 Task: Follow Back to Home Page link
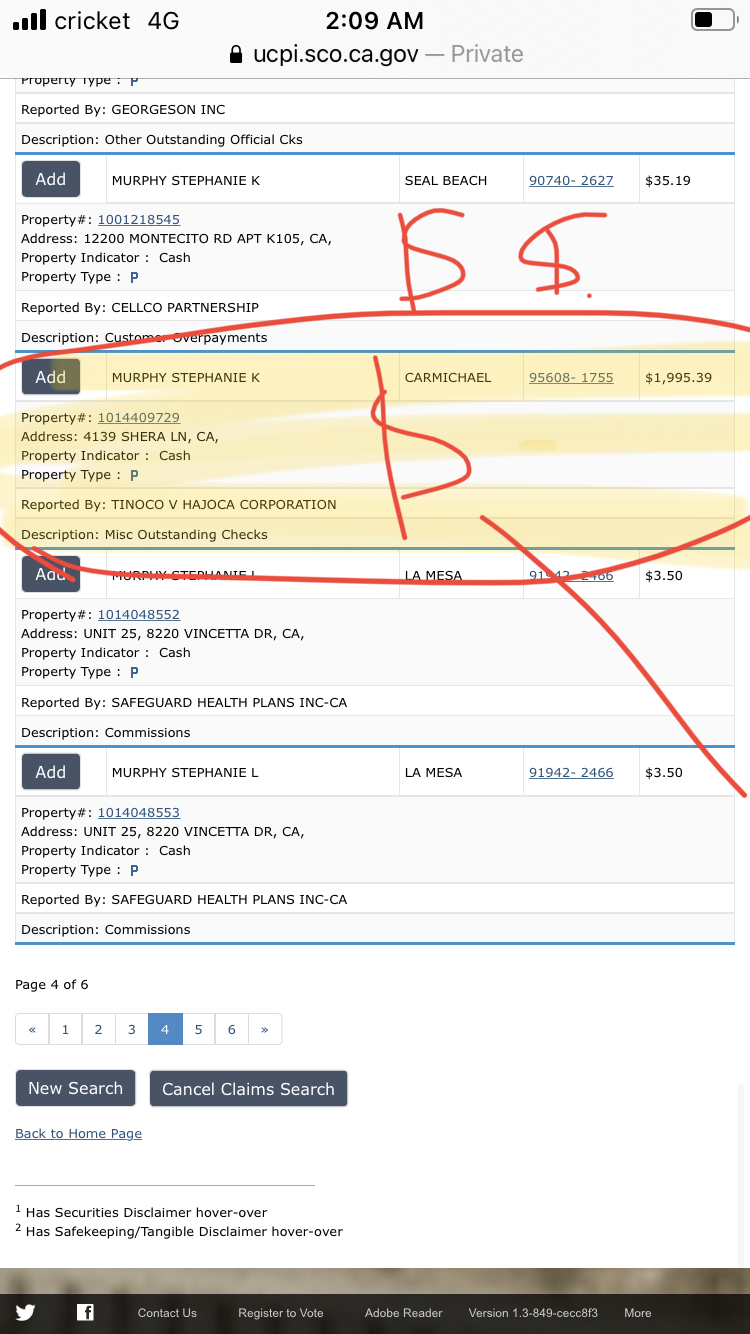(78, 1133)
